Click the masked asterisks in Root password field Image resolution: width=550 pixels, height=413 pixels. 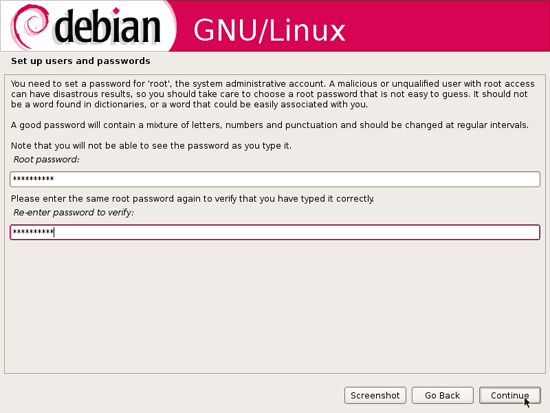tap(33, 179)
